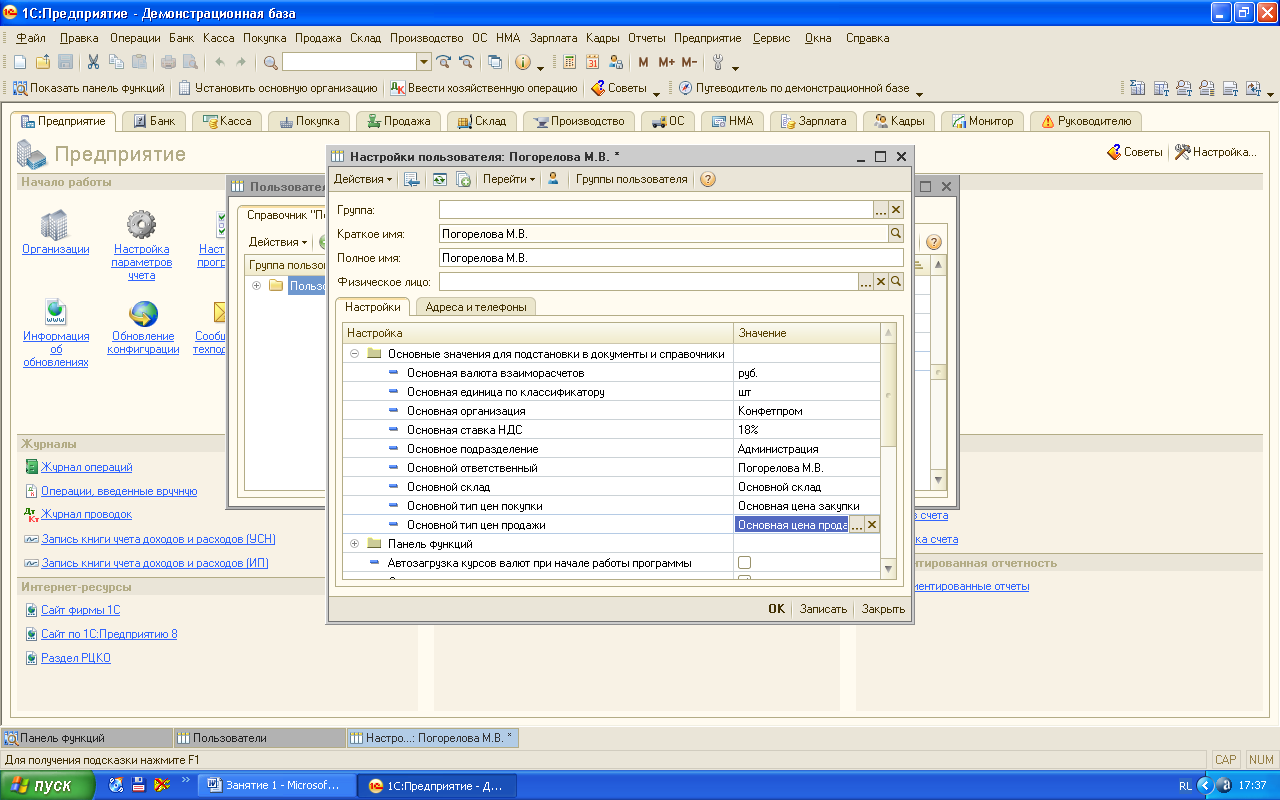1280x800 pixels.
Task: Click the settings table vertical scrollbar
Action: (x=889, y=450)
